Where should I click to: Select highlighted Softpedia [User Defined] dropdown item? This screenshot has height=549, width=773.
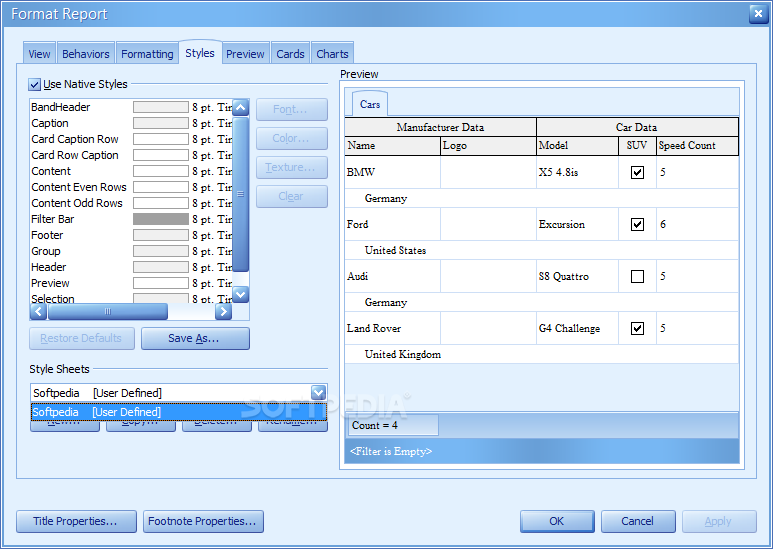coord(179,412)
